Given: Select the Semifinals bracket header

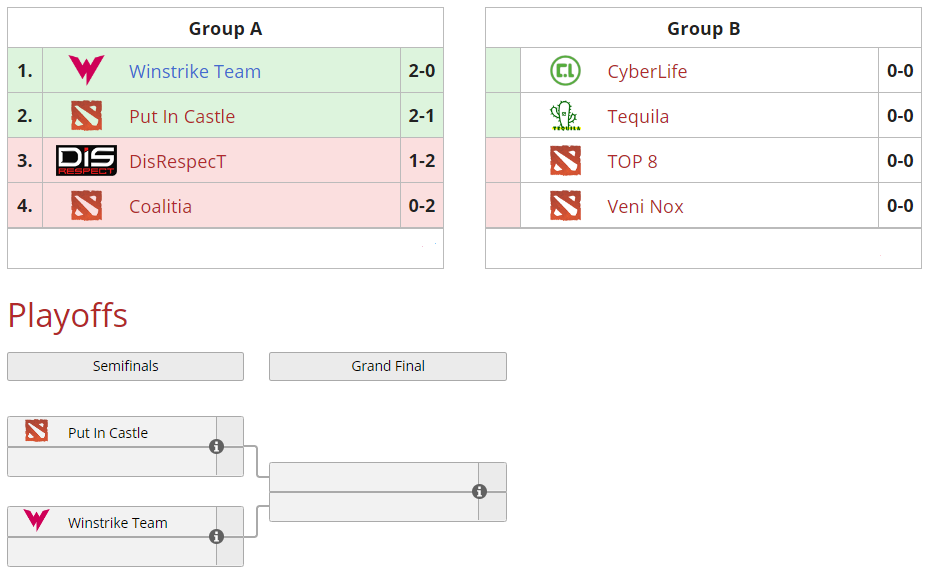Looking at the screenshot, I should coord(125,366).
